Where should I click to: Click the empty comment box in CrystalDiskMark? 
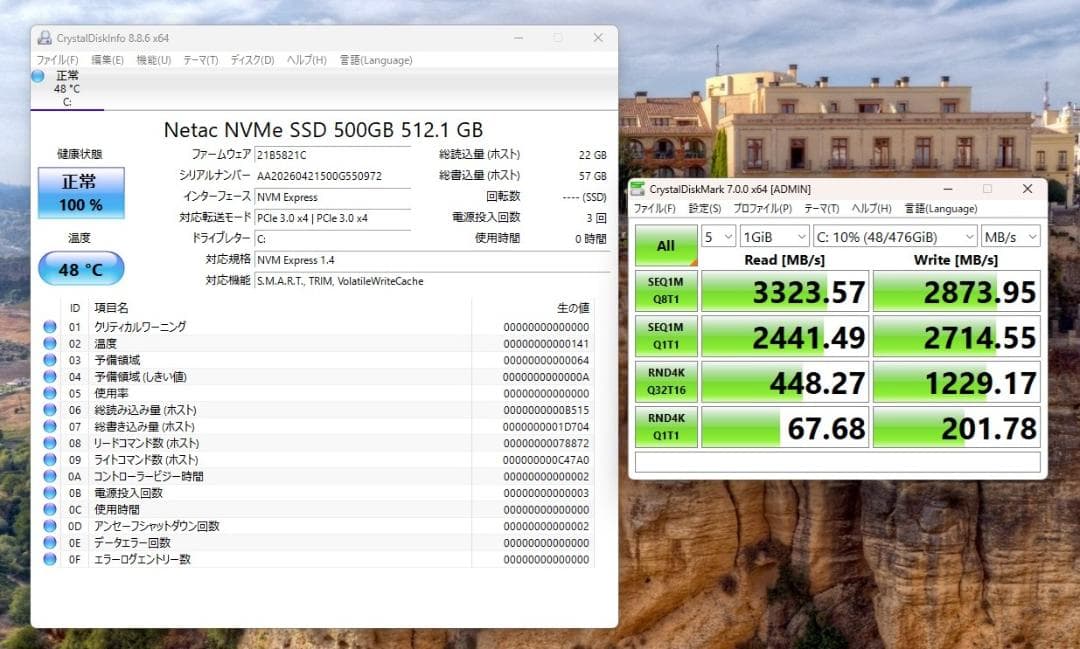point(838,462)
